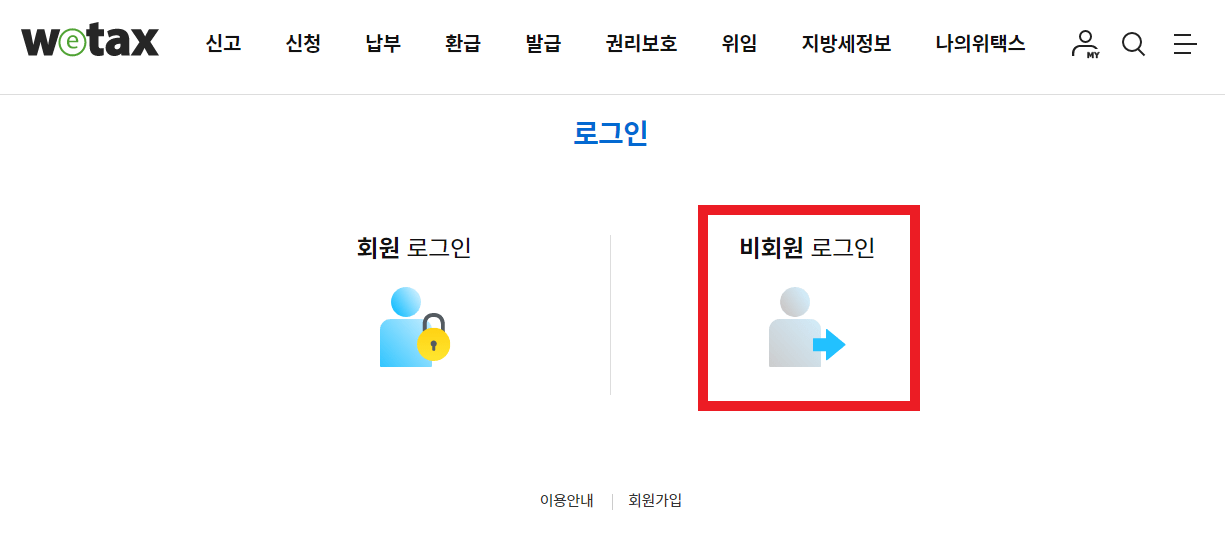This screenshot has height=543, width=1225.
Task: Open the MY user profile icon
Action: [1084, 44]
